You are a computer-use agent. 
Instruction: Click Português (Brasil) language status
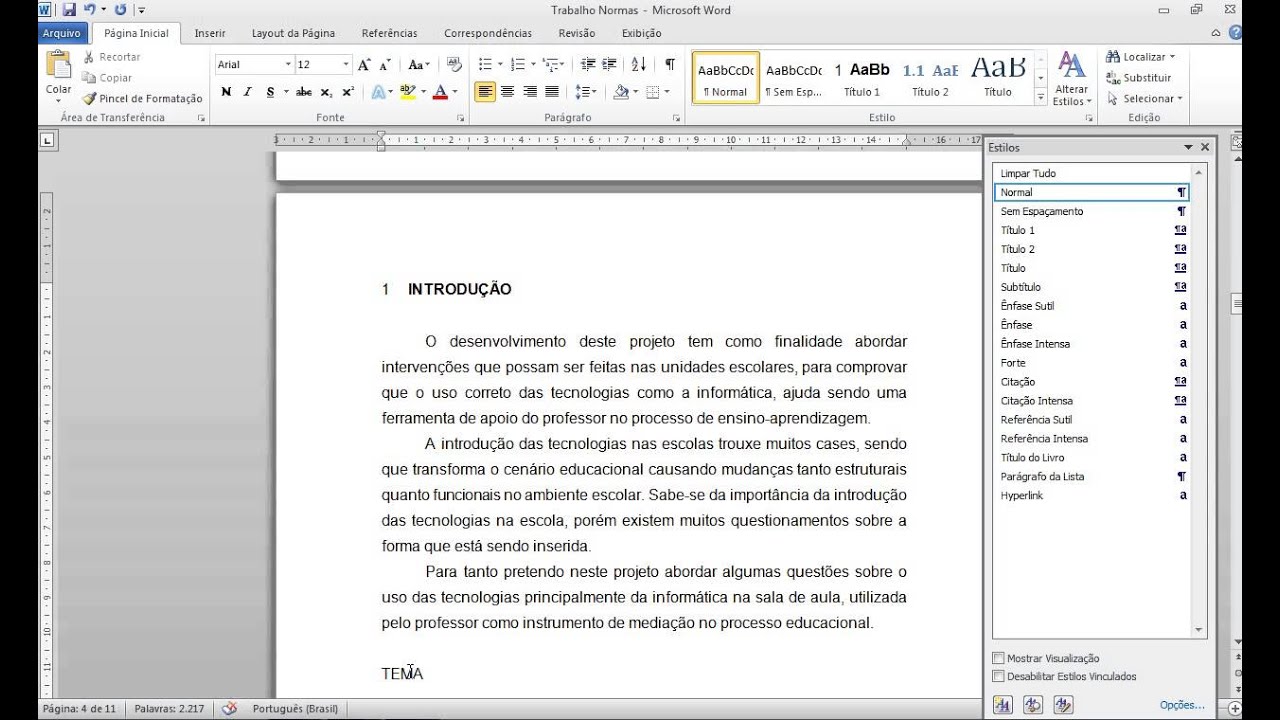295,709
